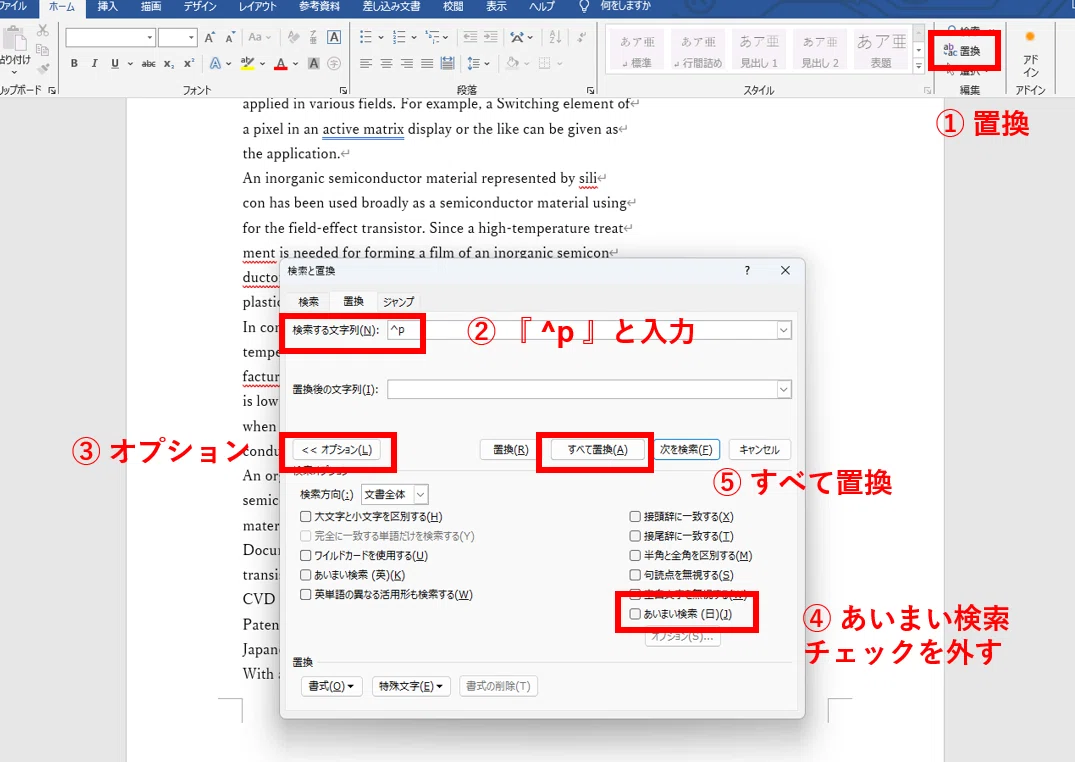1075x762 pixels.
Task: Apply strikethrough formatting
Action: tap(148, 63)
